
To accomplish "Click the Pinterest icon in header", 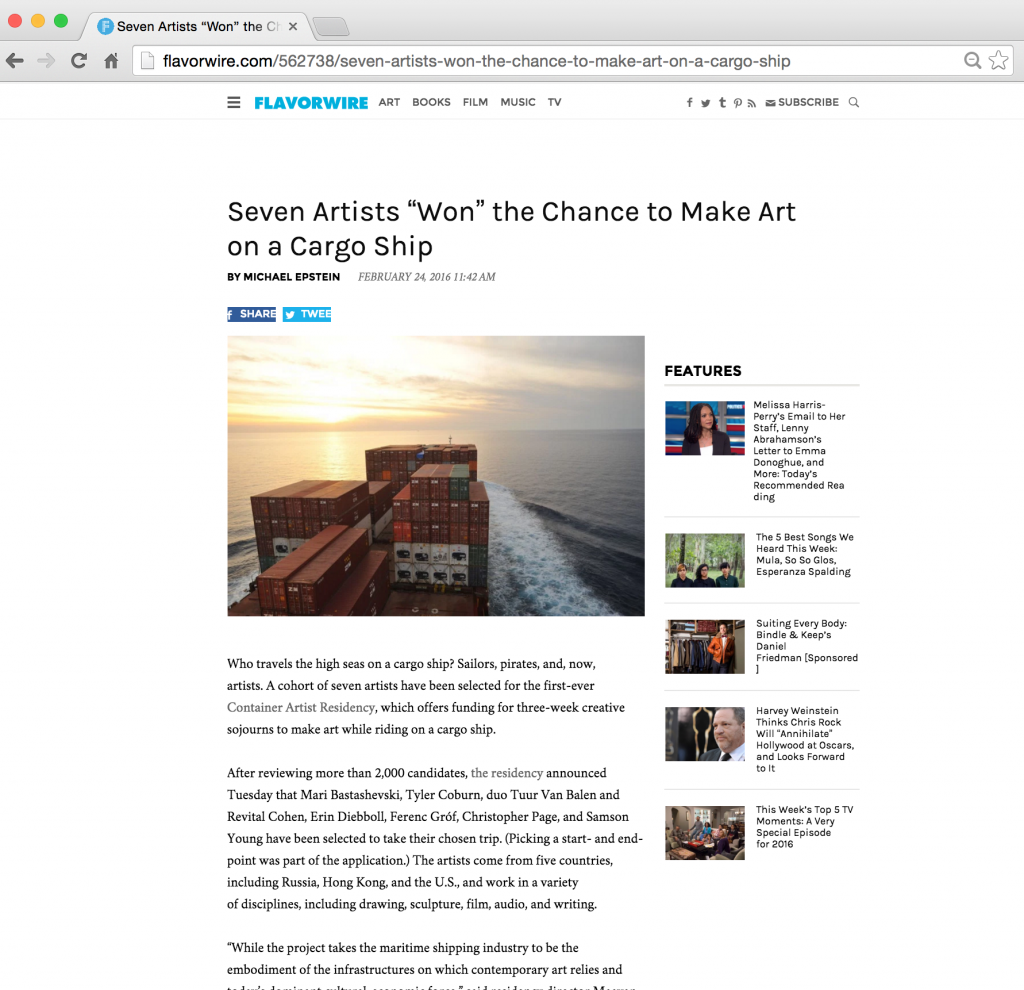I will pyautogui.click(x=737, y=103).
